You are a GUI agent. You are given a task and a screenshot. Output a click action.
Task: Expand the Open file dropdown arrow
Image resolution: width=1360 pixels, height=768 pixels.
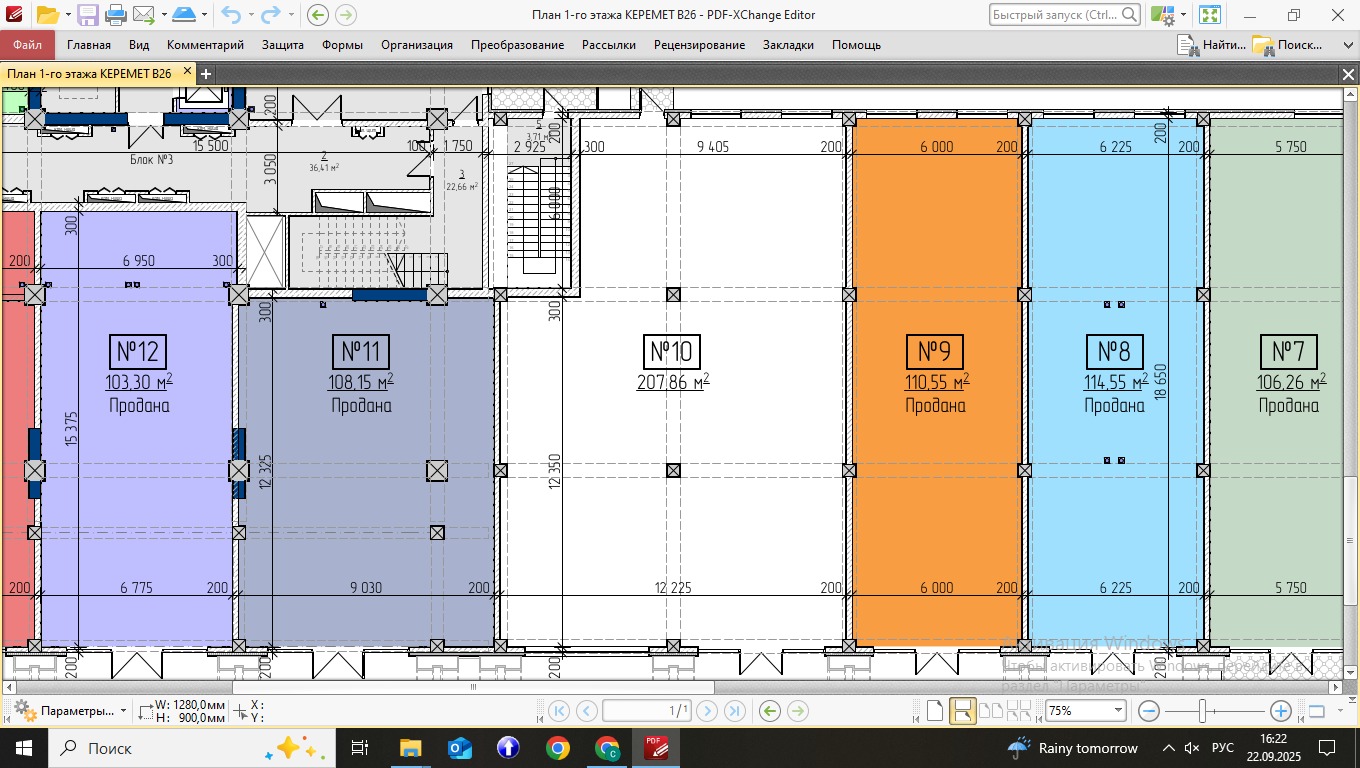[x=67, y=15]
